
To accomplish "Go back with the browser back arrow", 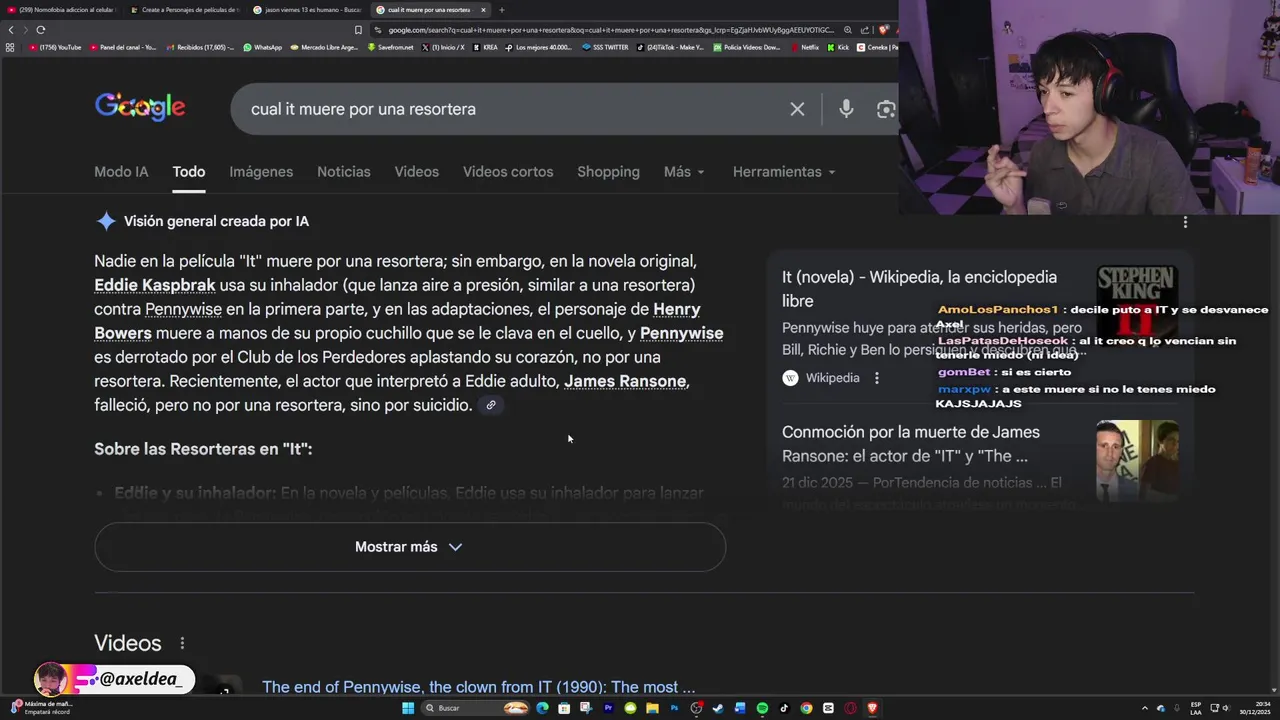I will (11, 30).
